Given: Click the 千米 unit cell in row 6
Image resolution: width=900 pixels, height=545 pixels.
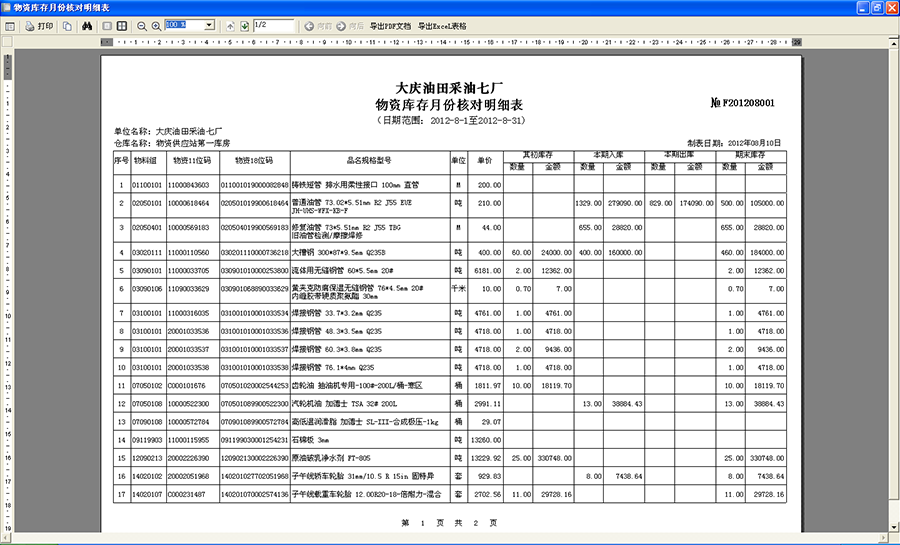Looking at the screenshot, I should 458,289.
